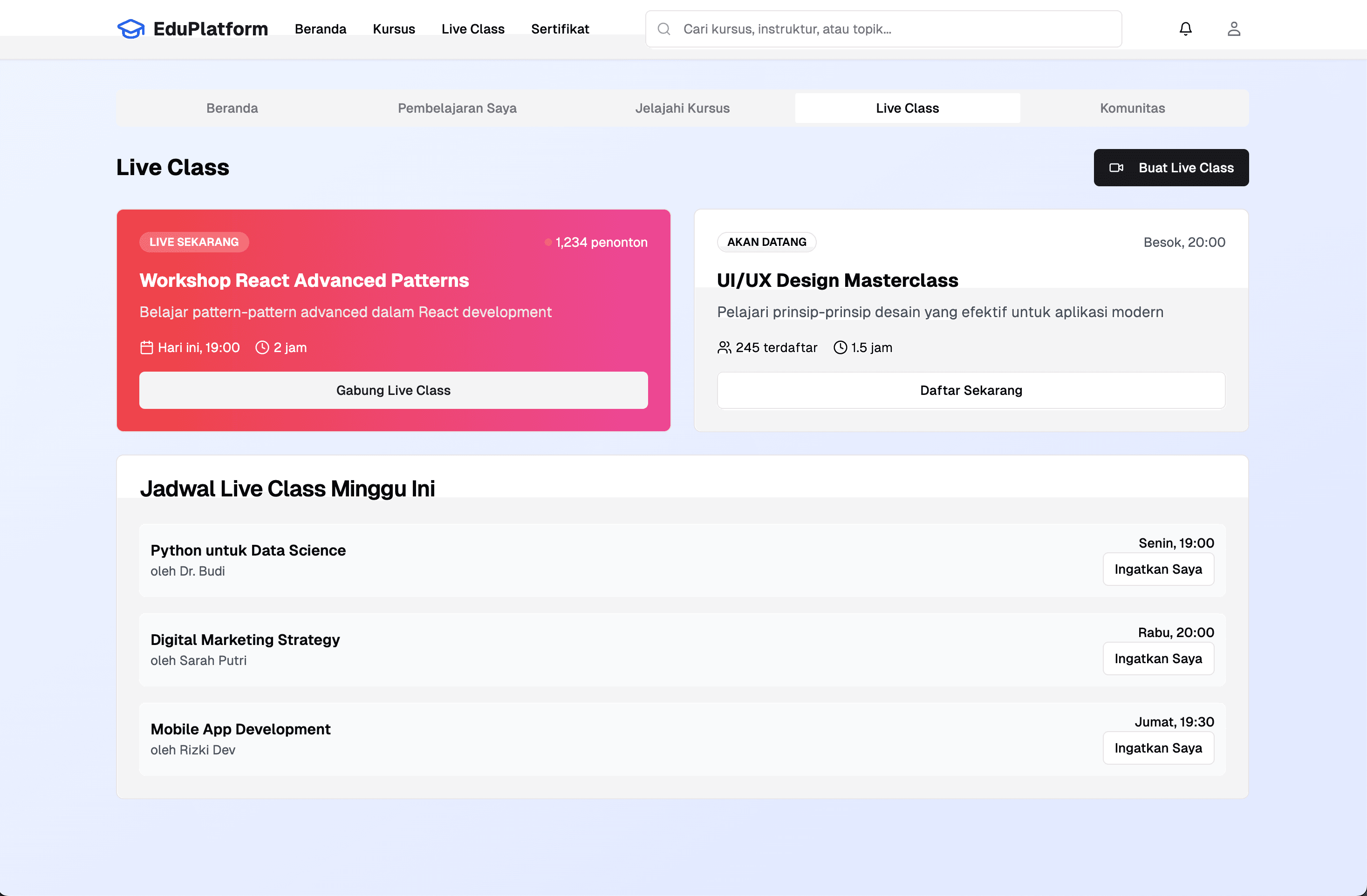The image size is (1367, 896).
Task: Select the Live Class tab
Action: point(908,108)
